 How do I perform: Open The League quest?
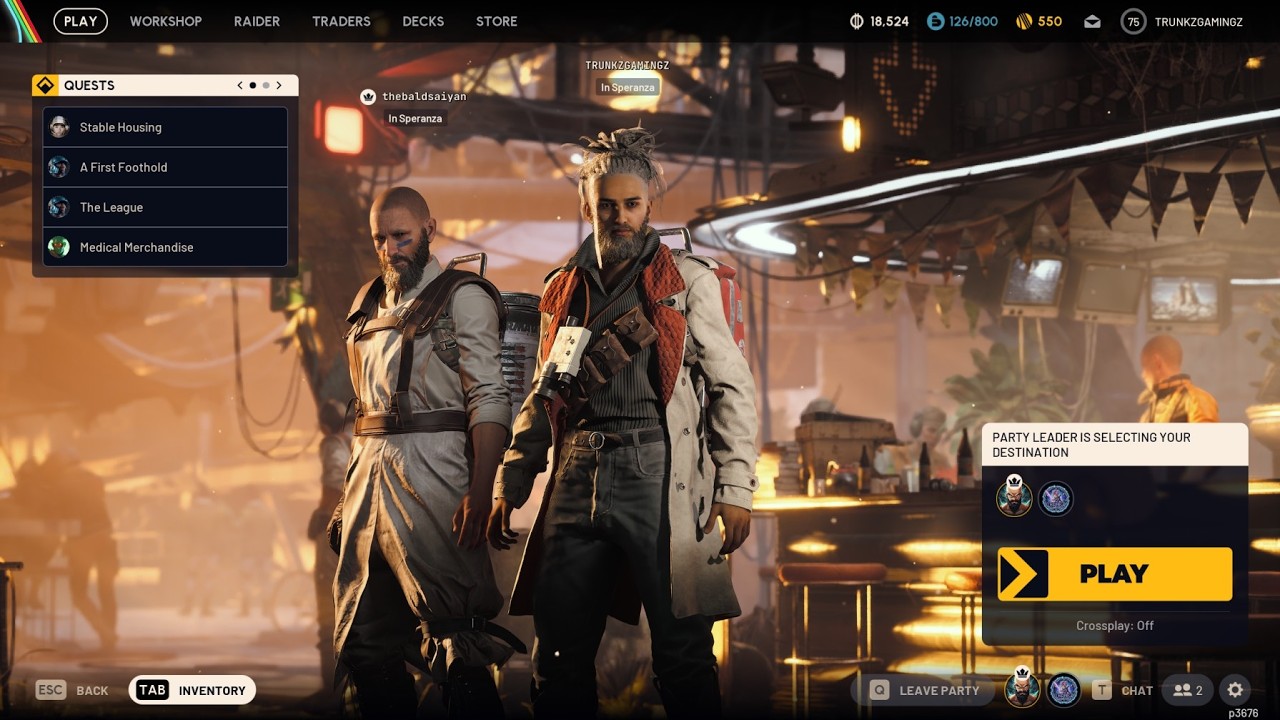pyautogui.click(x=165, y=207)
